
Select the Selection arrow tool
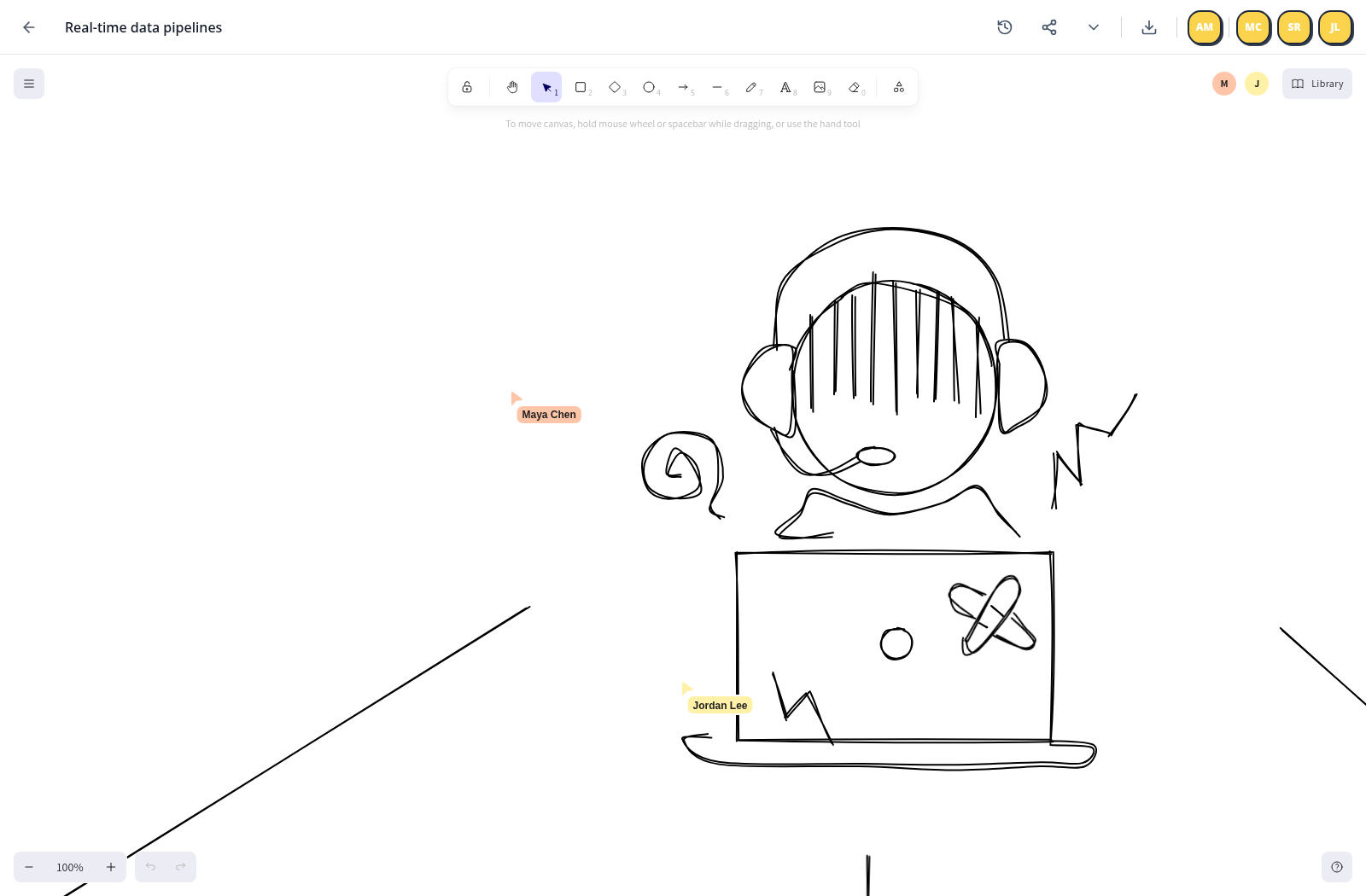(546, 87)
